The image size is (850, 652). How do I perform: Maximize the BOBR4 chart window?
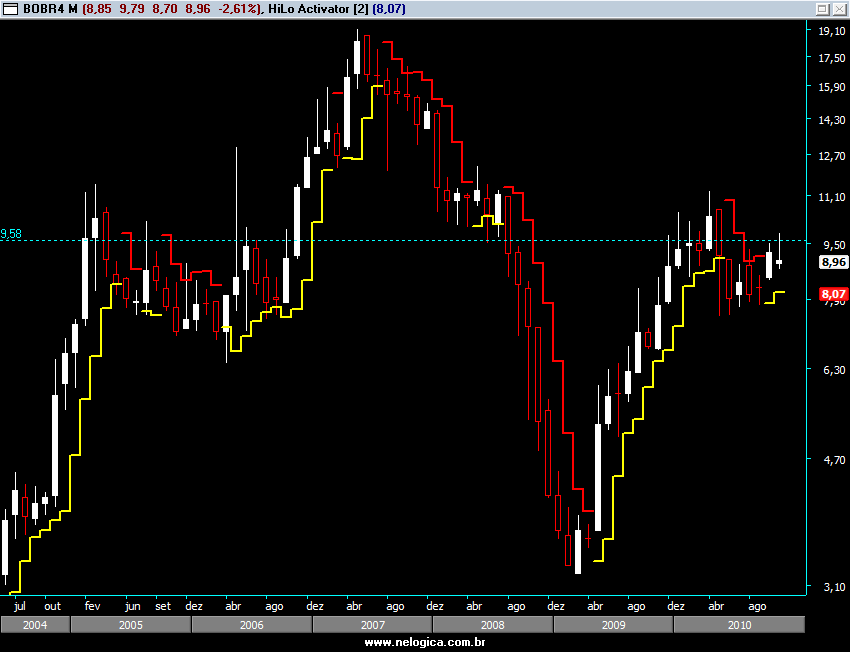point(822,9)
